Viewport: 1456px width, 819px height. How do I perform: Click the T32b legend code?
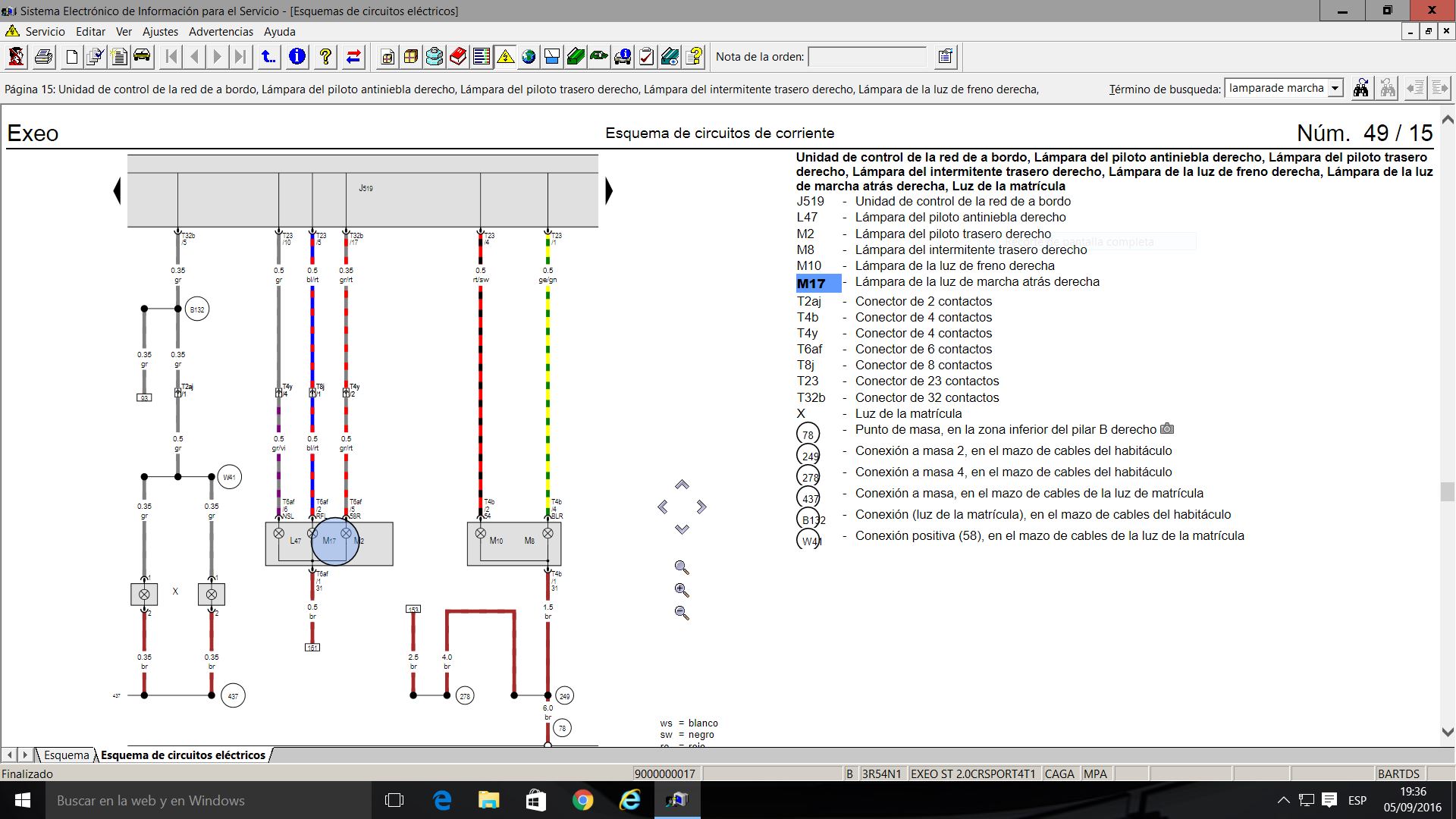pyautogui.click(x=811, y=397)
